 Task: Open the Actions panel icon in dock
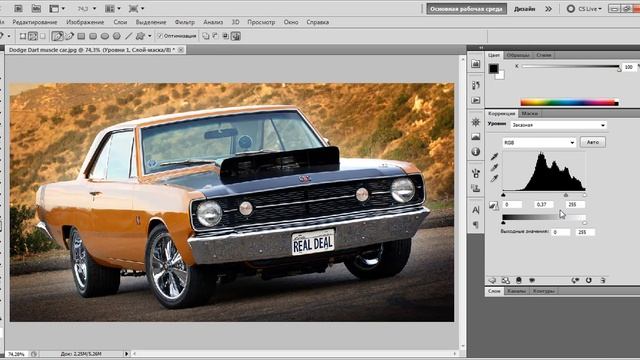tap(476, 100)
